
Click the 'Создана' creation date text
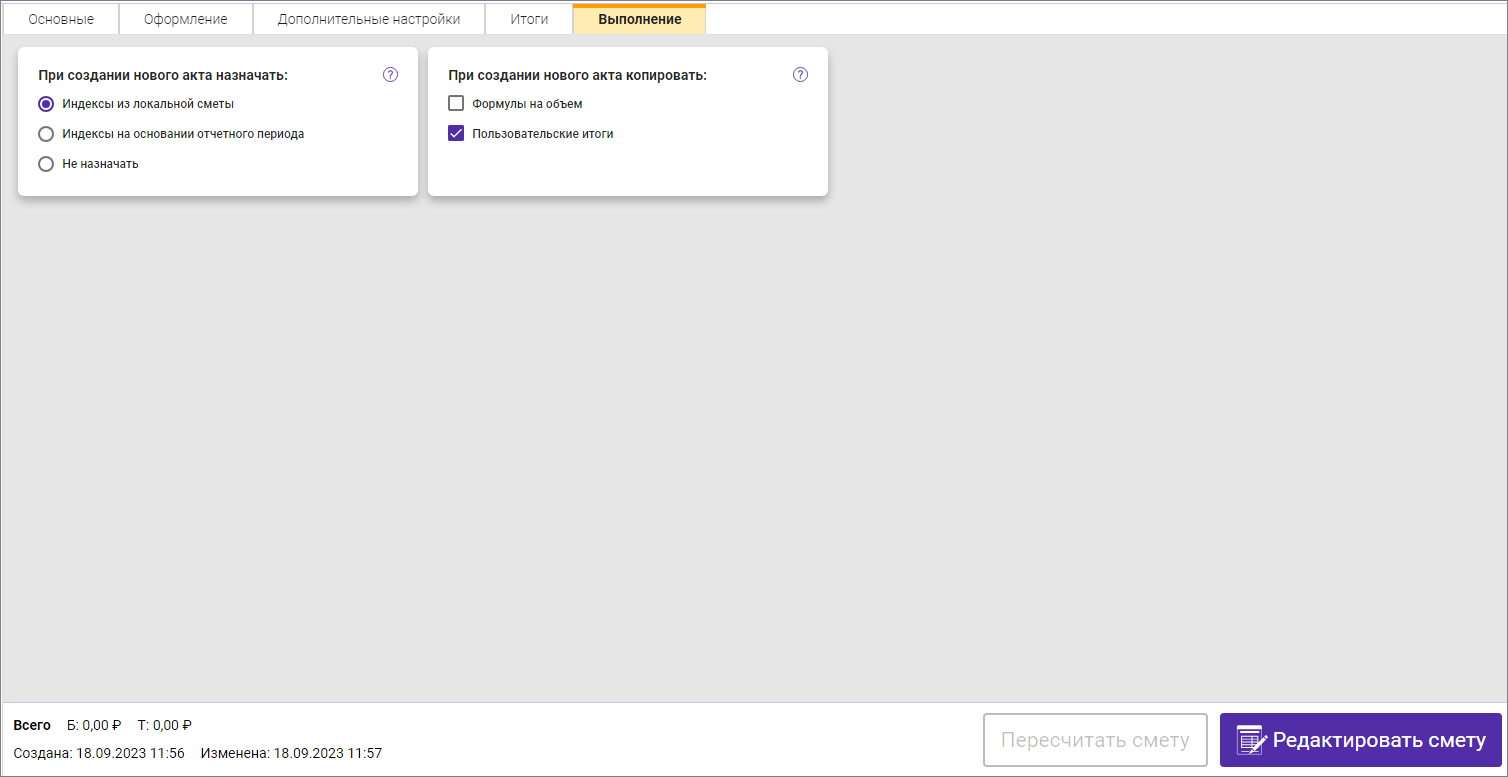pos(99,753)
